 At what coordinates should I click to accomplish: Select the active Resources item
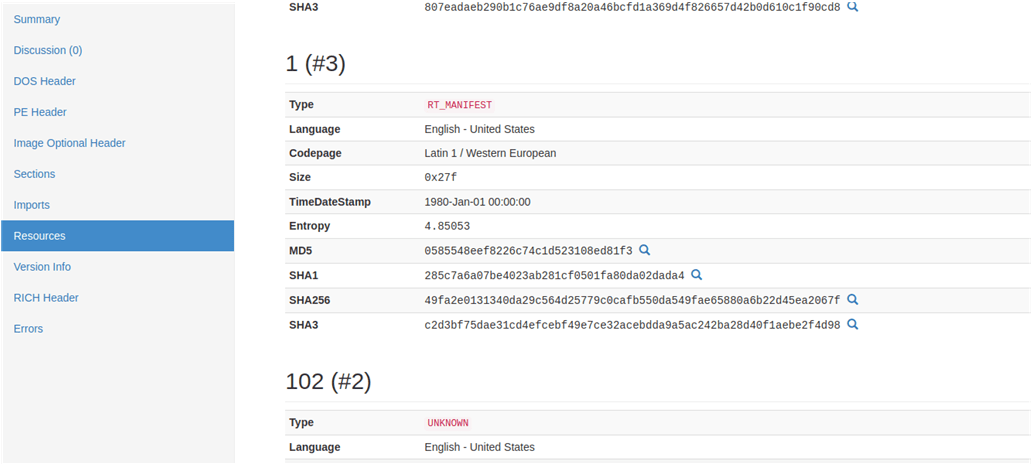(117, 236)
